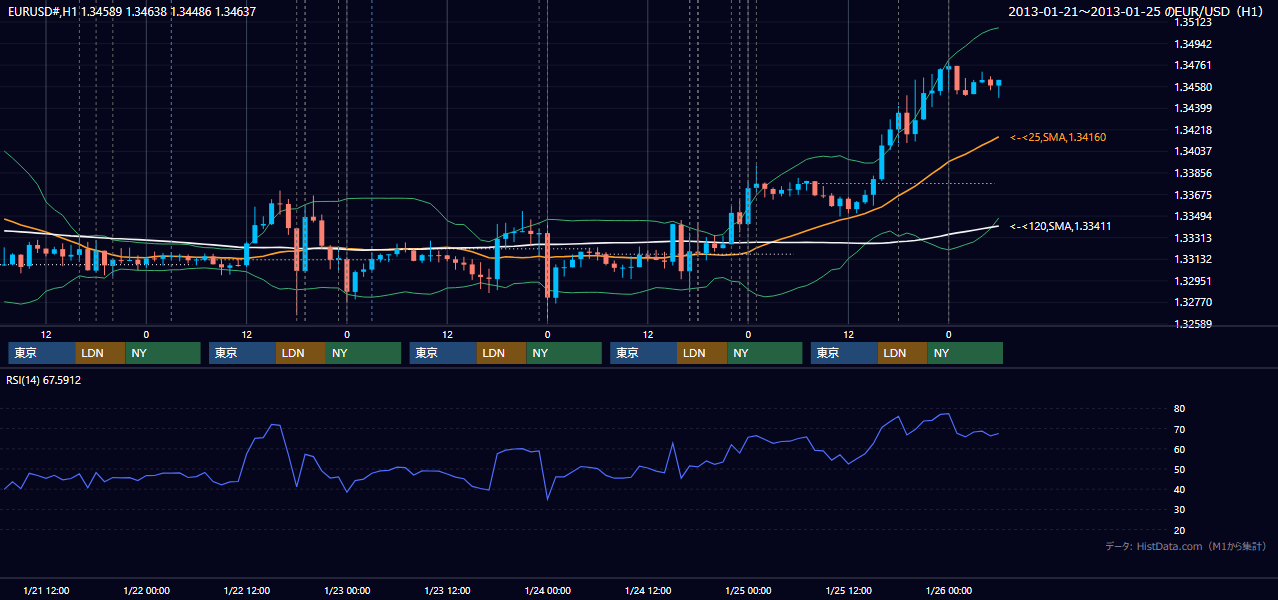This screenshot has width=1278, height=600.
Task: Select the LDN session block for January 24
Action: [x=703, y=353]
